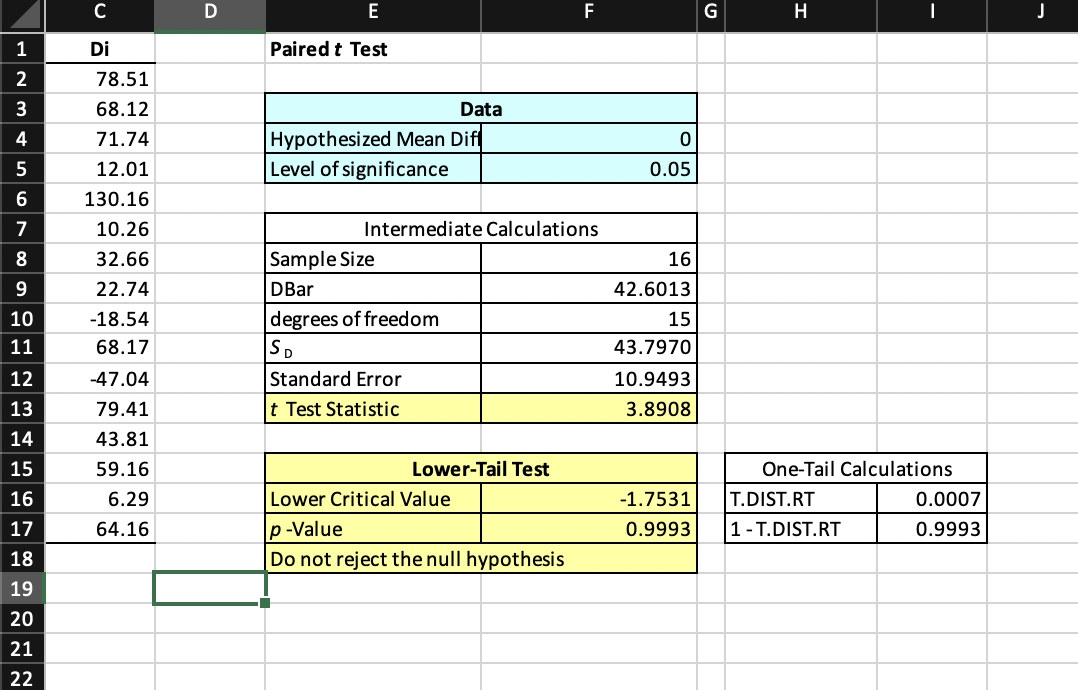Viewport: 1078px width, 690px height.
Task: Click the cell with value 43.81
Action: click(100, 438)
